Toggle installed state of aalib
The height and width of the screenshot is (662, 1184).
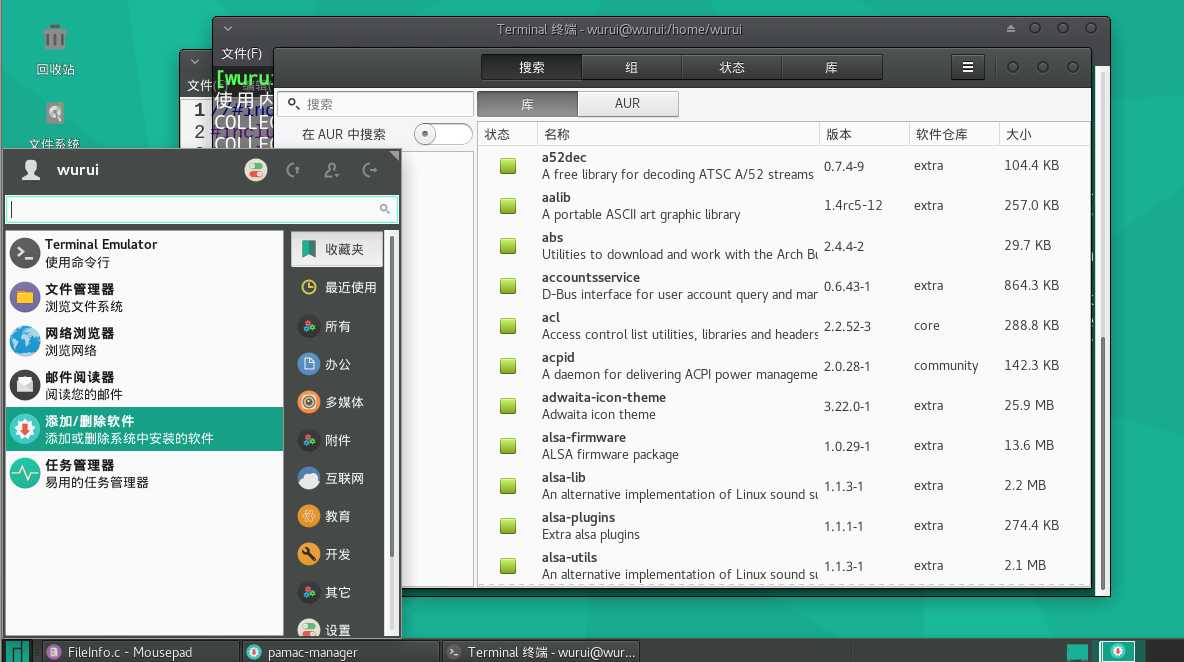coord(508,206)
